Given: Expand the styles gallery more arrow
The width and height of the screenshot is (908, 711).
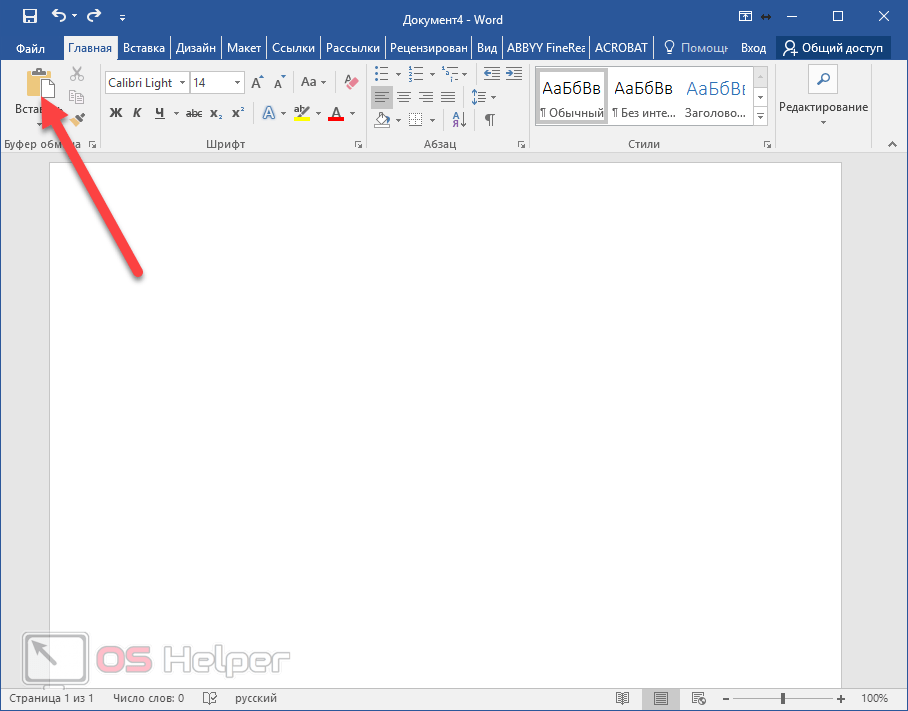Looking at the screenshot, I should coord(760,117).
